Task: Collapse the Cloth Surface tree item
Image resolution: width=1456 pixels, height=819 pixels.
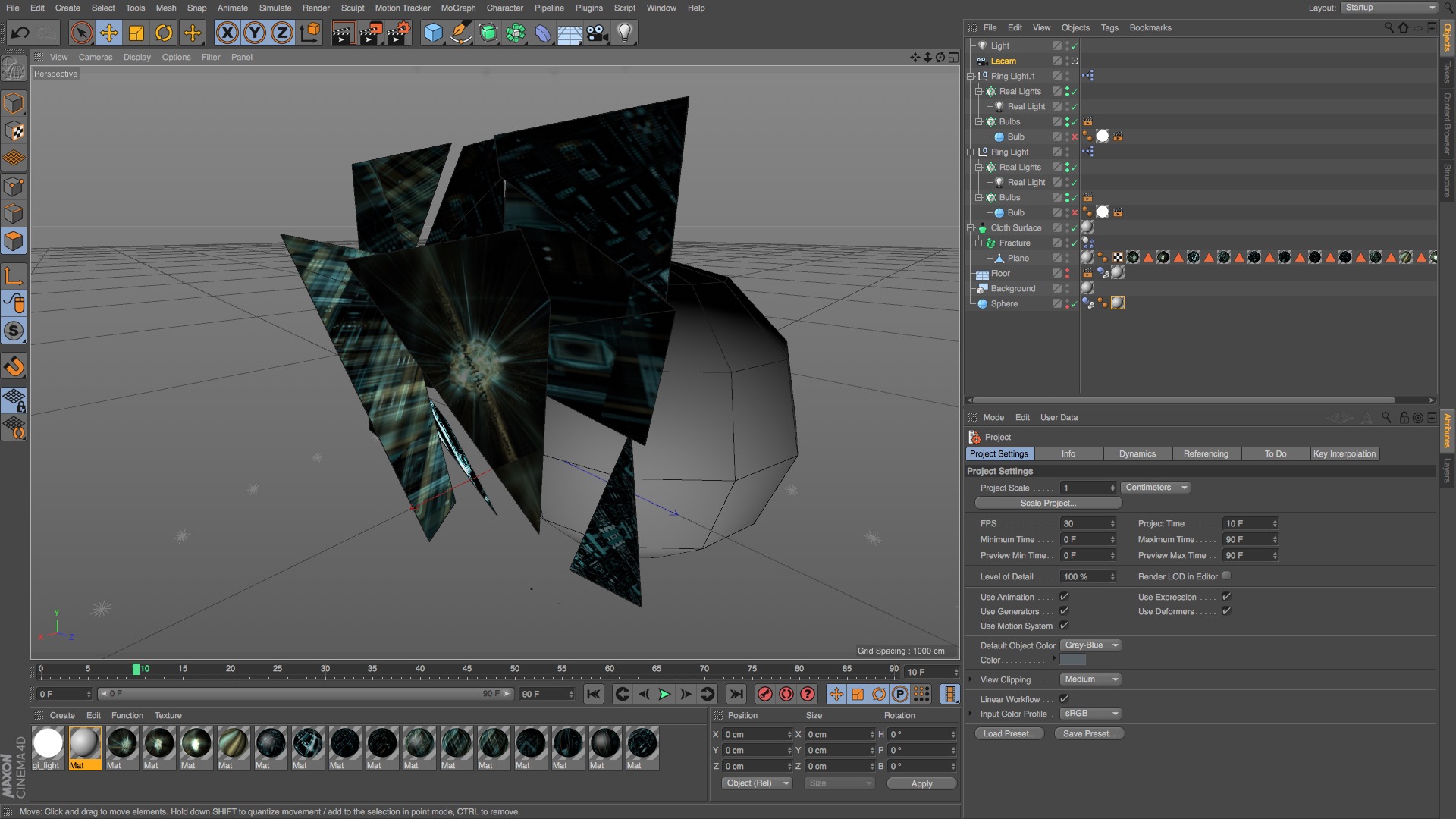Action: pyautogui.click(x=971, y=227)
